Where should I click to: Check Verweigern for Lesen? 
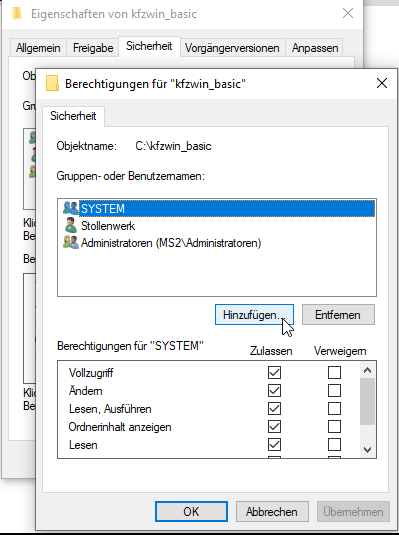pos(334,445)
